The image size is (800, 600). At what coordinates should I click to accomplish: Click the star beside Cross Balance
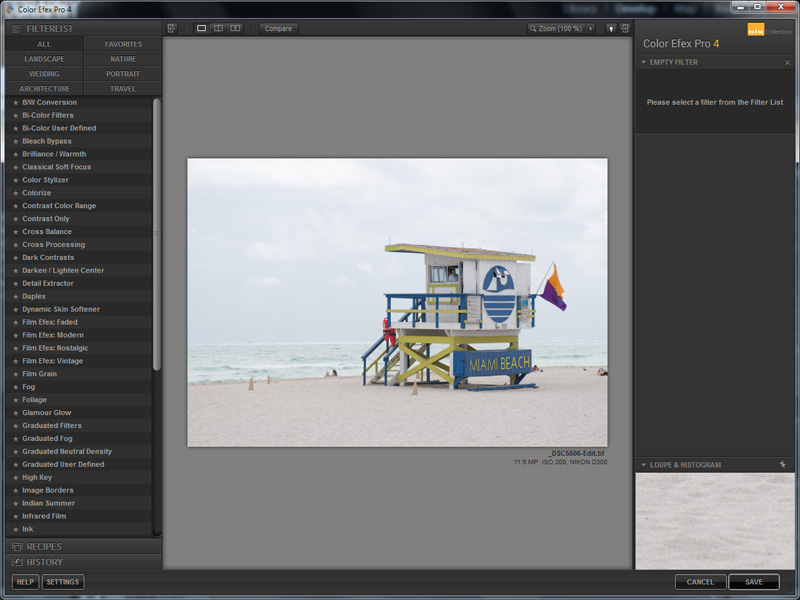pos(16,232)
